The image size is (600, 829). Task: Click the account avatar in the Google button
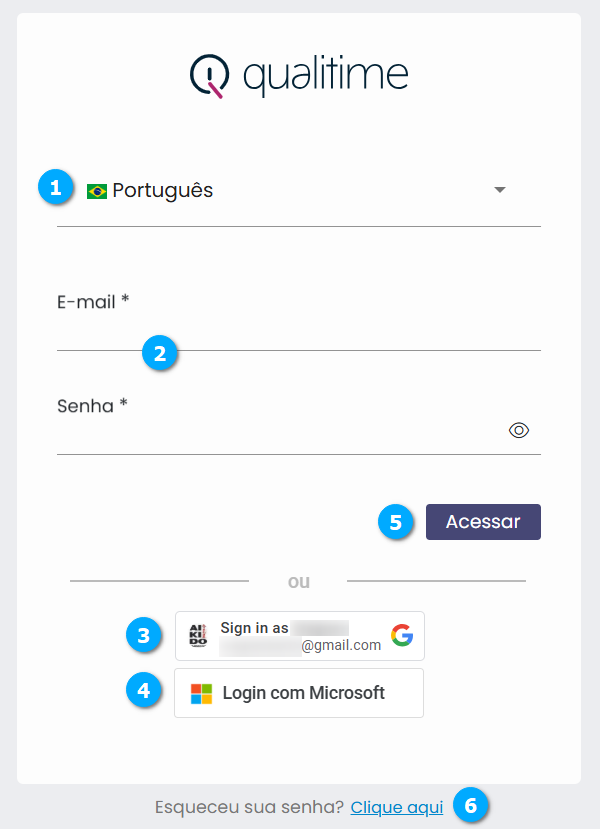point(198,635)
